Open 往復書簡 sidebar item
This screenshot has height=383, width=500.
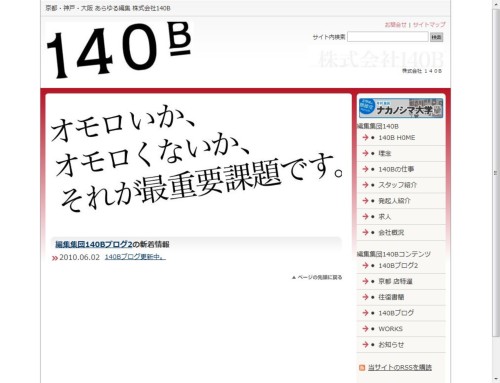tap(401, 297)
